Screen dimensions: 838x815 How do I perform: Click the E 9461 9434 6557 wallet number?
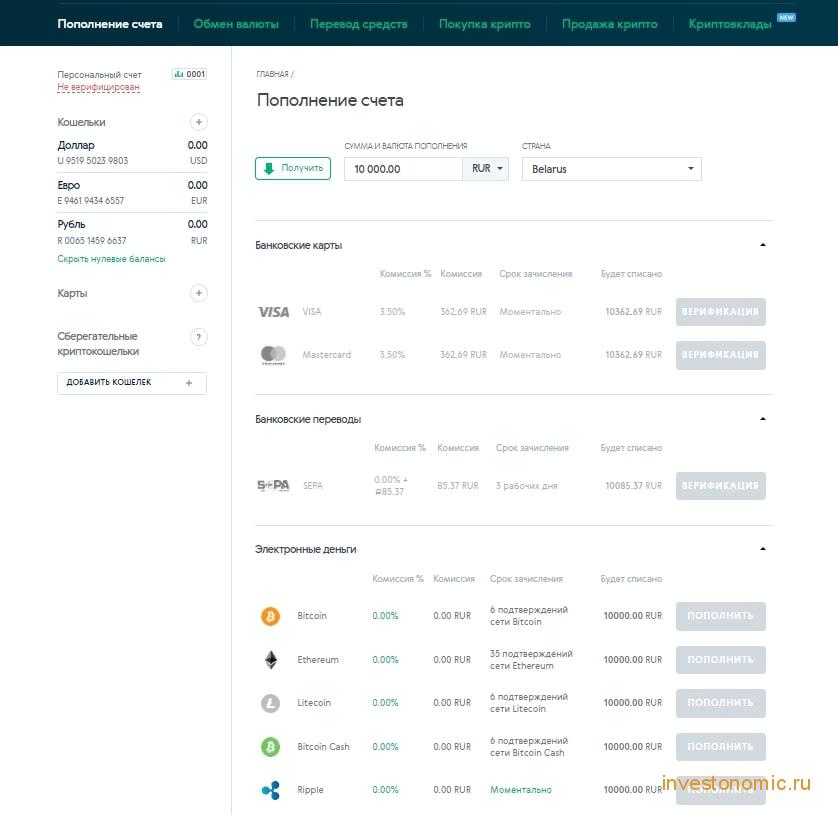[90, 201]
